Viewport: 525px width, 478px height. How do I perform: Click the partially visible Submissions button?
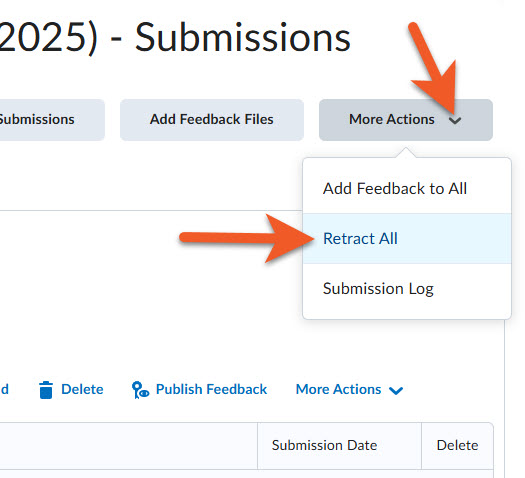point(52,120)
